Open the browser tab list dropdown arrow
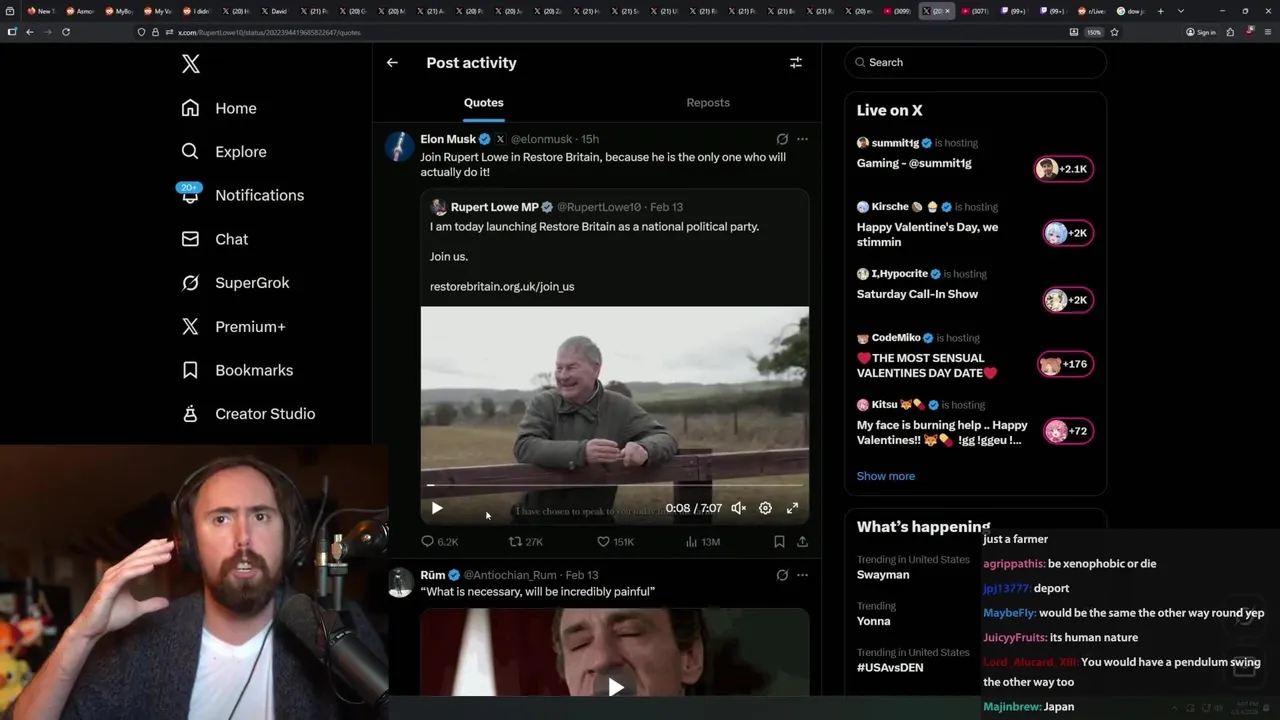Image resolution: width=1280 pixels, height=720 pixels. click(1181, 11)
